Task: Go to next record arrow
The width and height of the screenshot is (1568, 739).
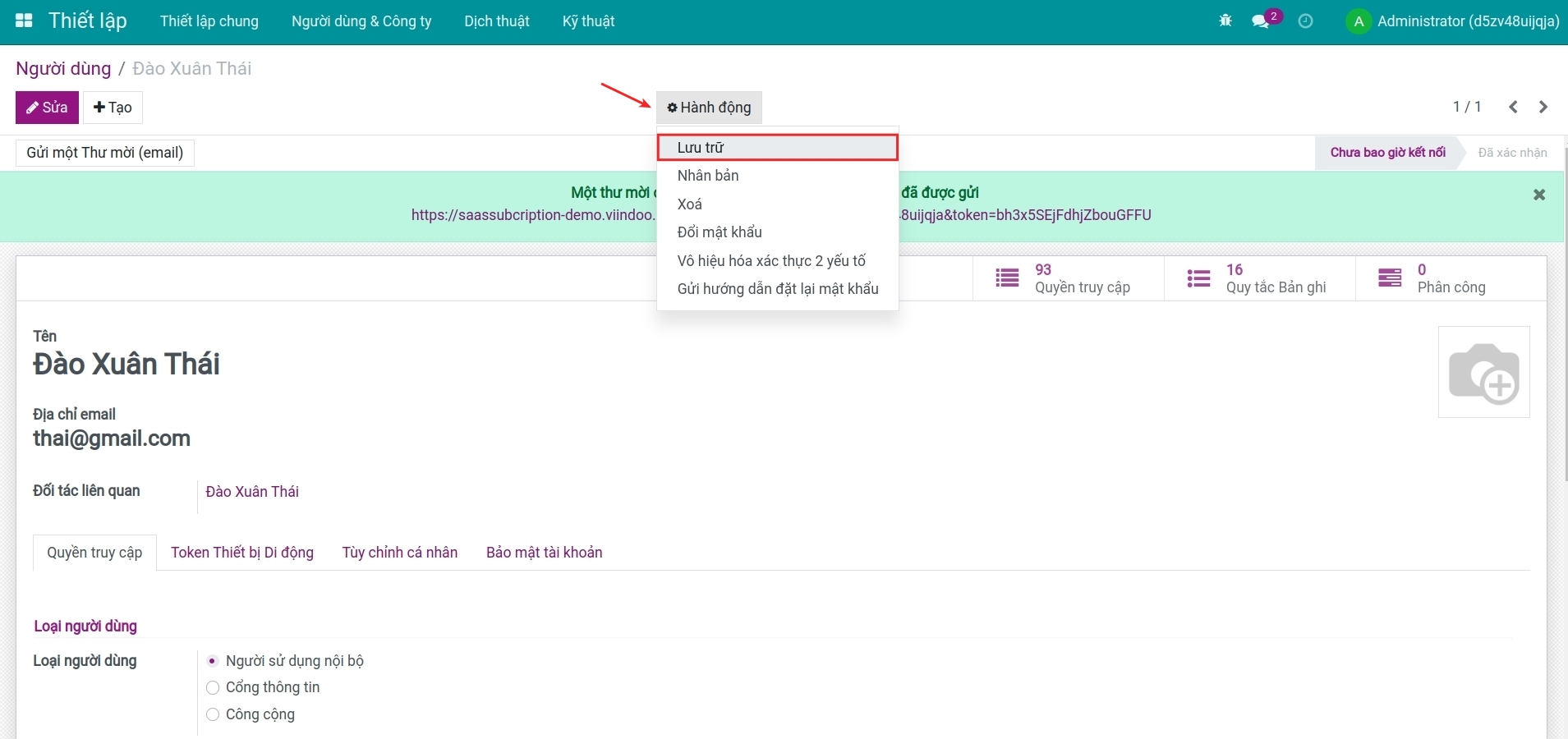Action: click(x=1543, y=107)
